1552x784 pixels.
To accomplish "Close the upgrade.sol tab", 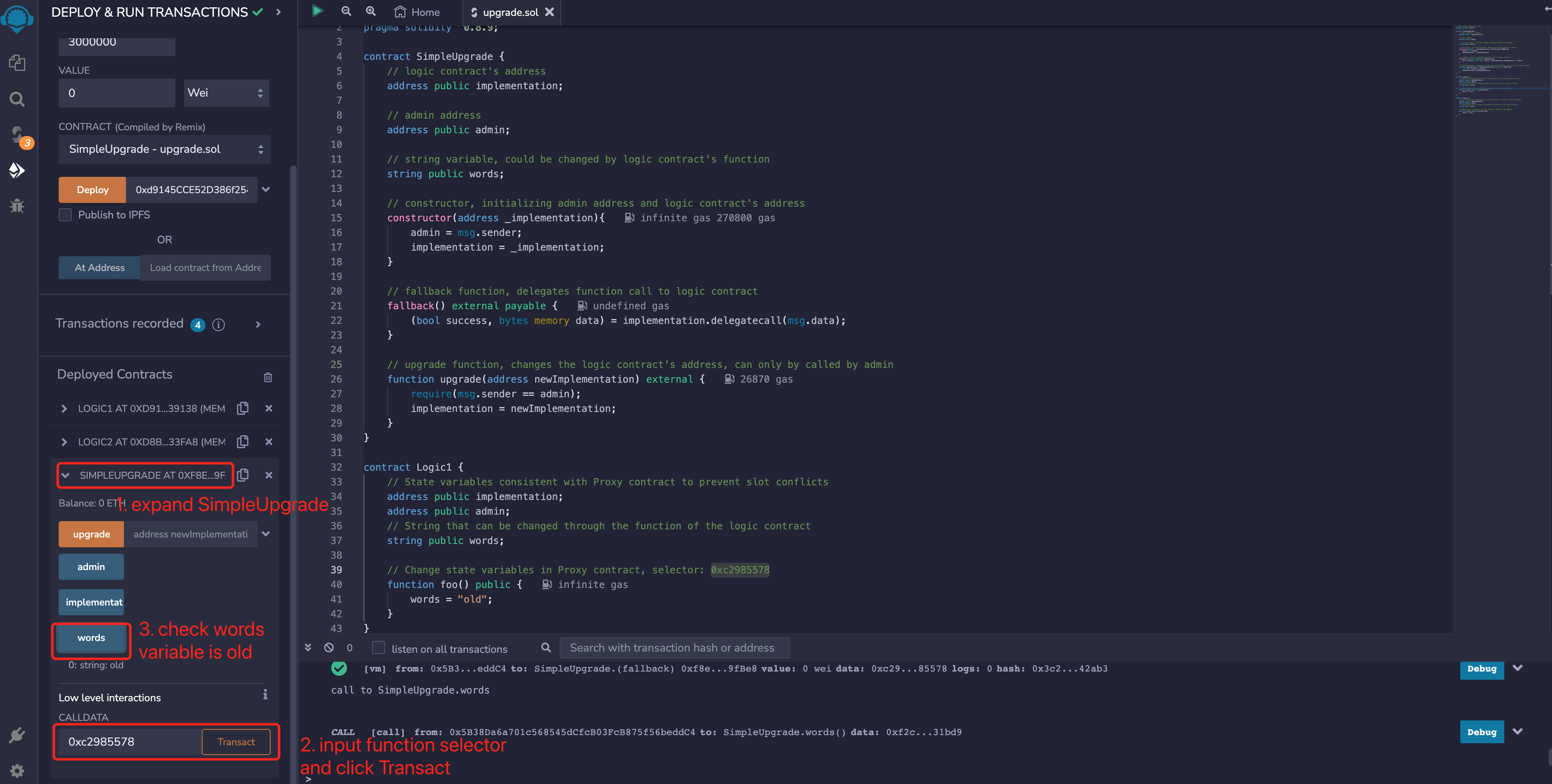I will click(x=549, y=11).
